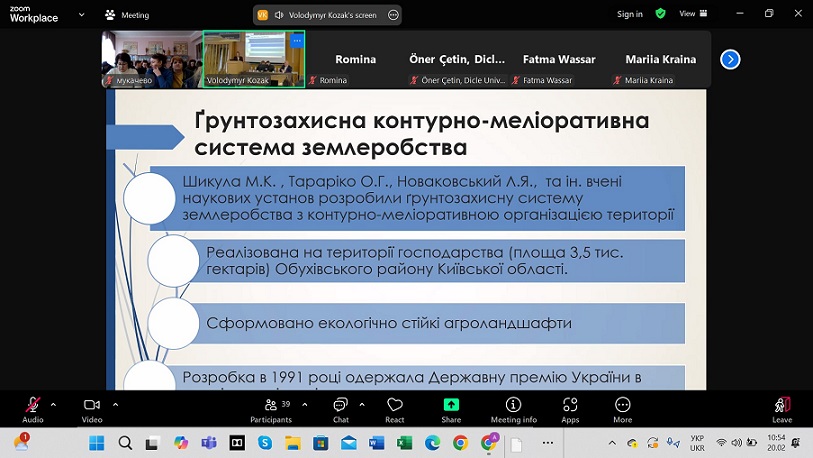
Task: Unmute the microphone with the Audio button
Action: pos(33,409)
